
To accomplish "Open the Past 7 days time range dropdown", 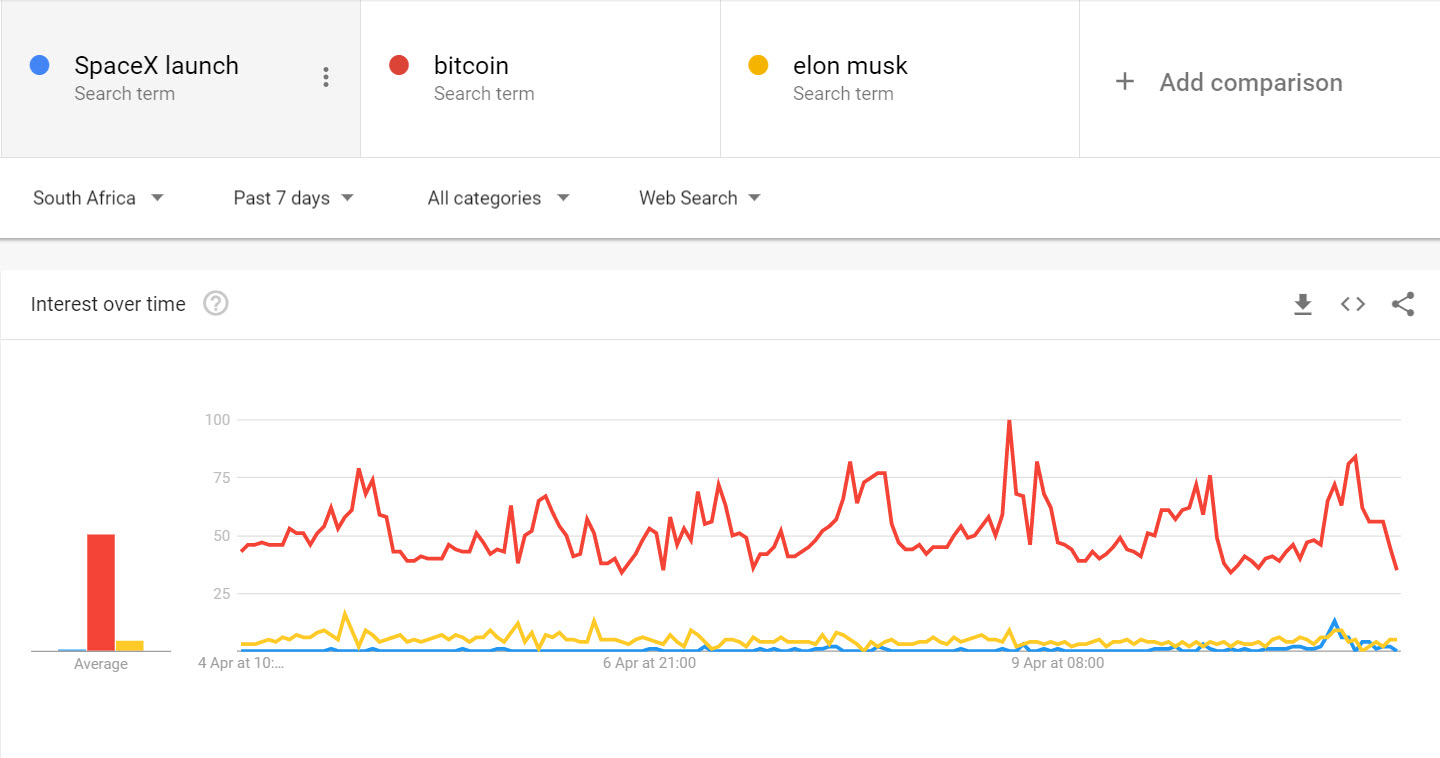I will (293, 198).
